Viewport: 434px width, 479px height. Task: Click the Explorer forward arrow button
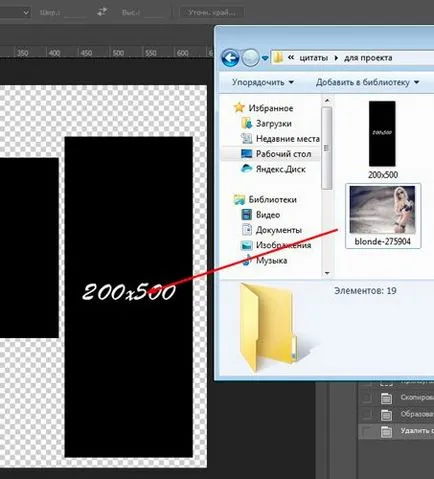[x=250, y=58]
